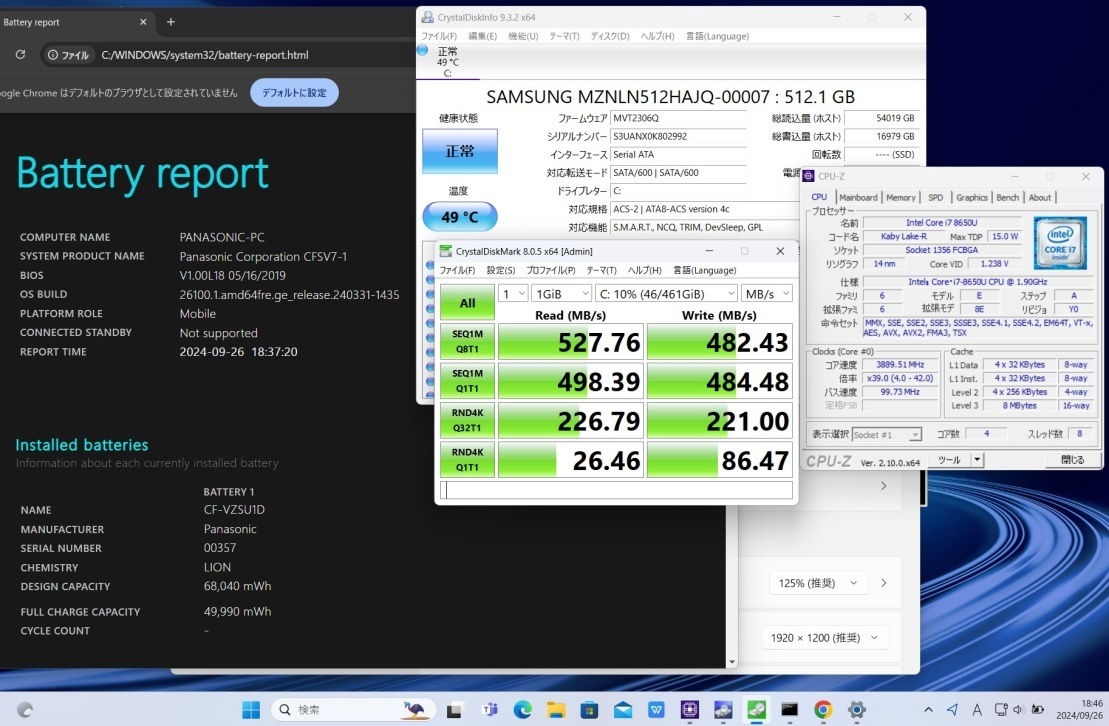Click the Chrome address bar URL
1109x726 pixels.
click(x=205, y=55)
